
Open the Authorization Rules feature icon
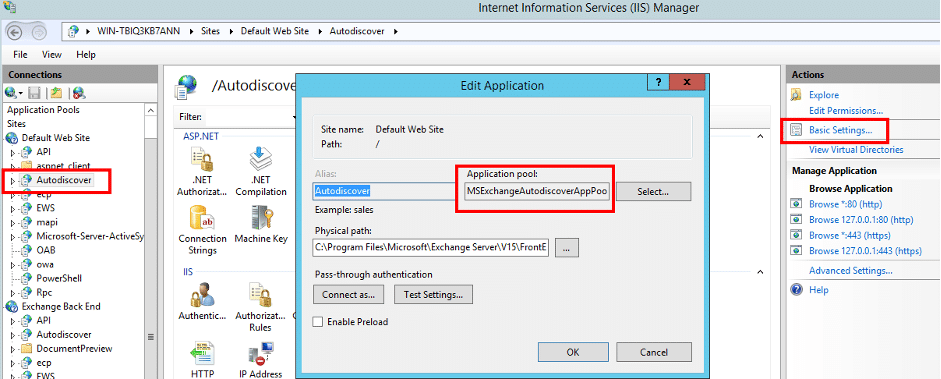point(260,307)
